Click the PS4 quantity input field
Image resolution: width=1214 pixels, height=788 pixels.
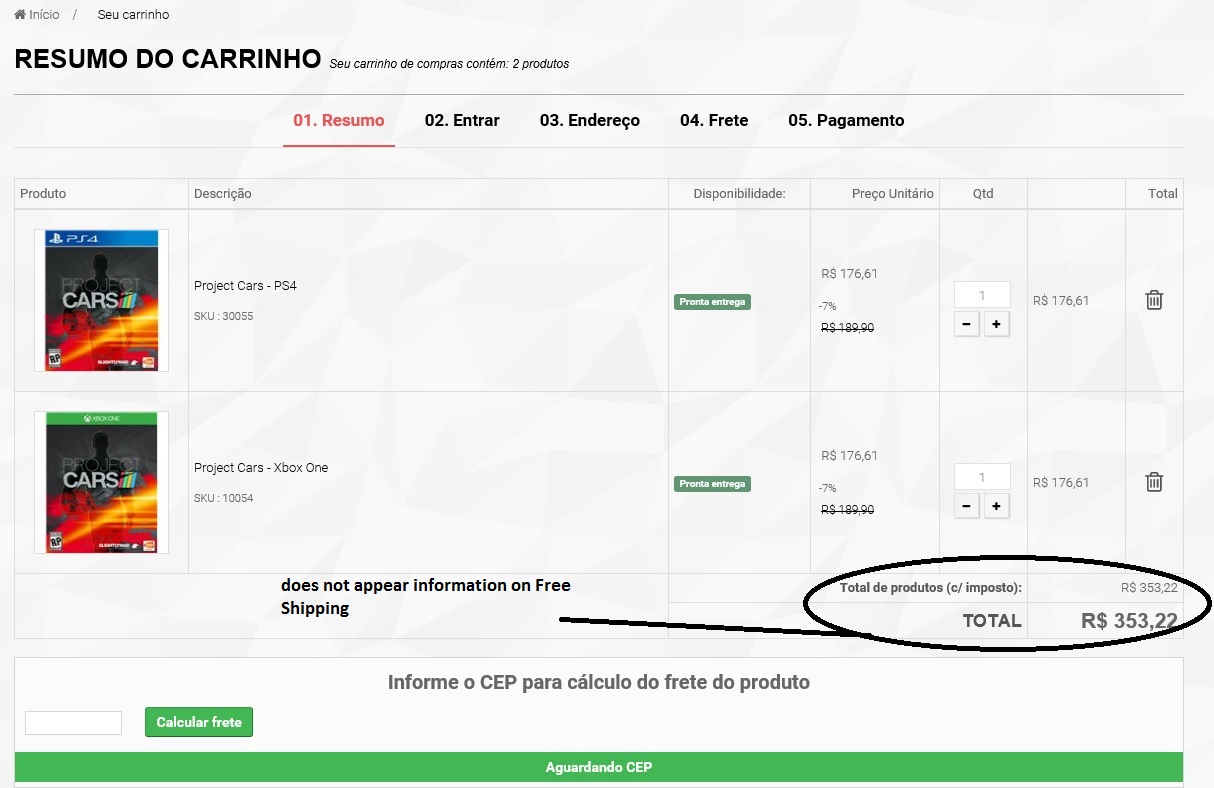[982, 295]
